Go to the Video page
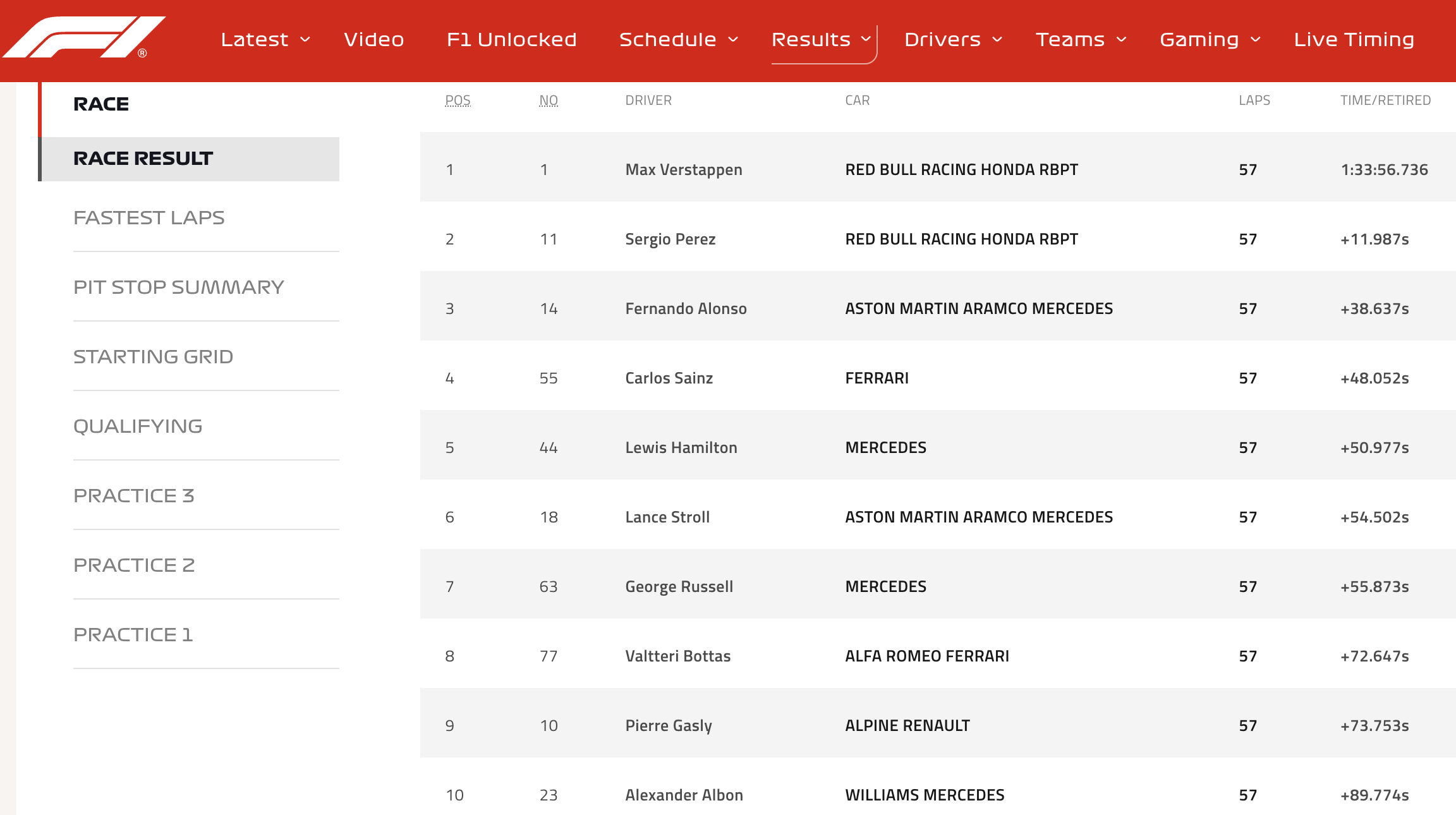Viewport: 1456px width, 815px height. (373, 40)
